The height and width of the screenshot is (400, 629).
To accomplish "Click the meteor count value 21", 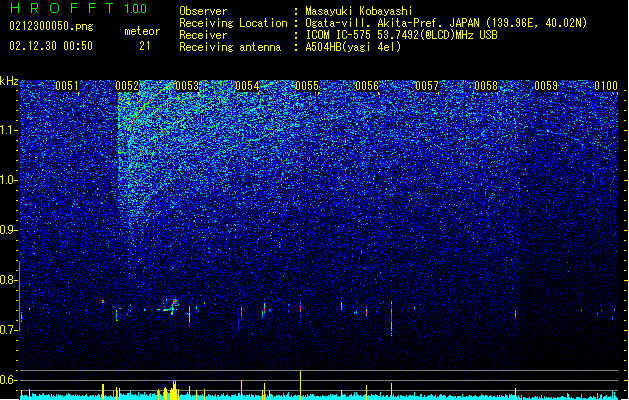I will pos(145,46).
